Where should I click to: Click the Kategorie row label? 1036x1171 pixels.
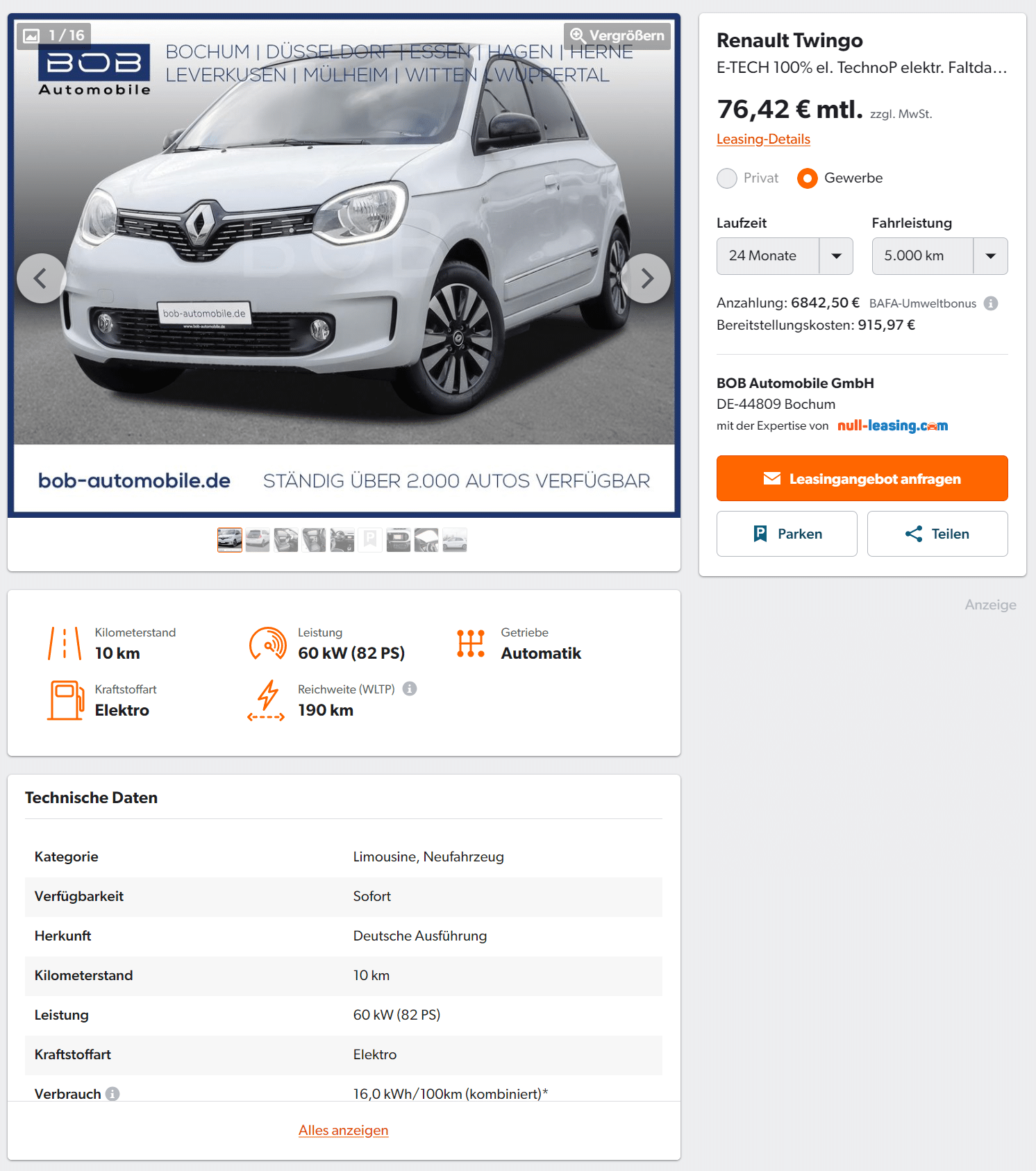tap(66, 857)
